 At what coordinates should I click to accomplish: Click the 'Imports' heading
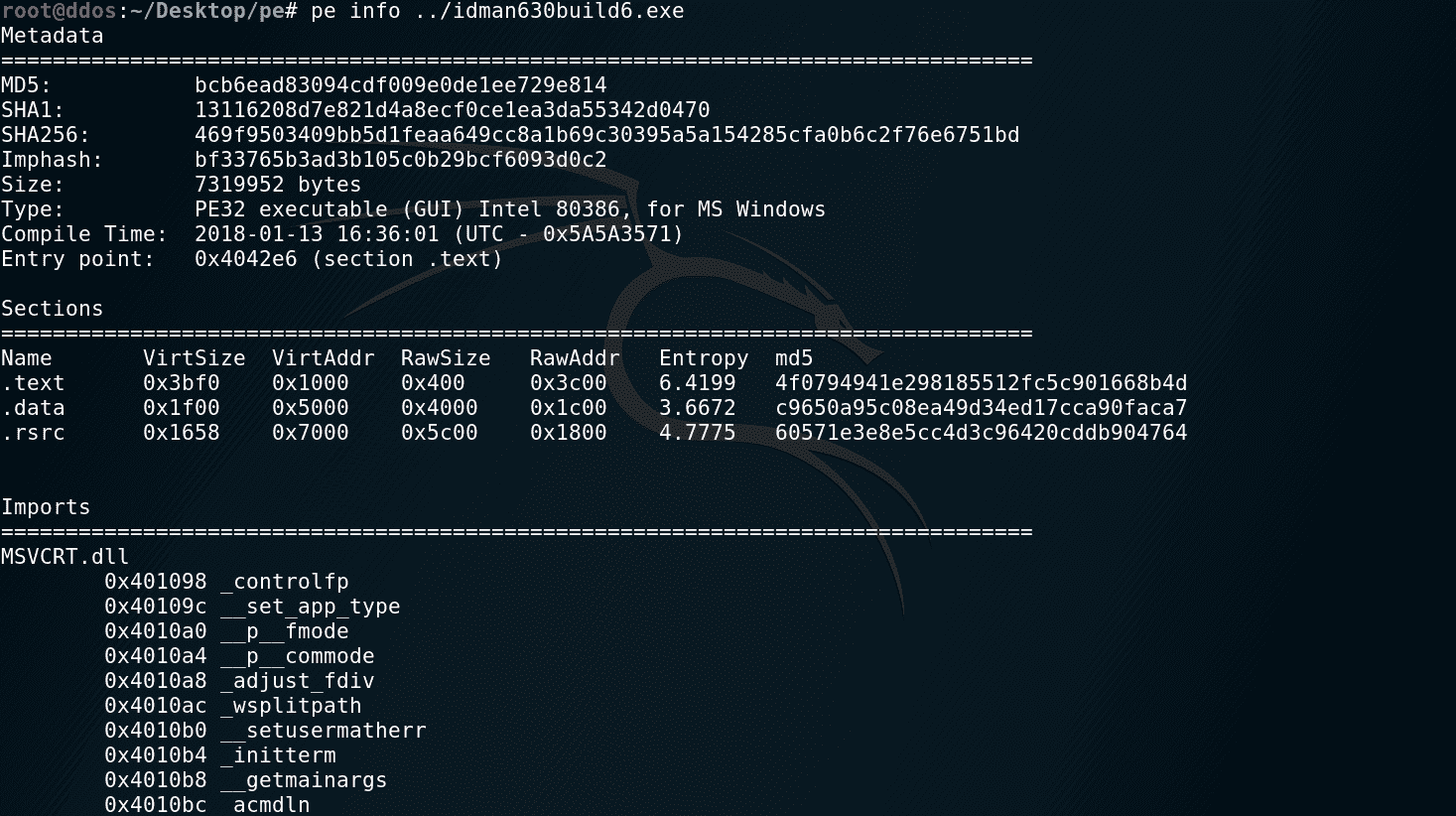[x=46, y=507]
